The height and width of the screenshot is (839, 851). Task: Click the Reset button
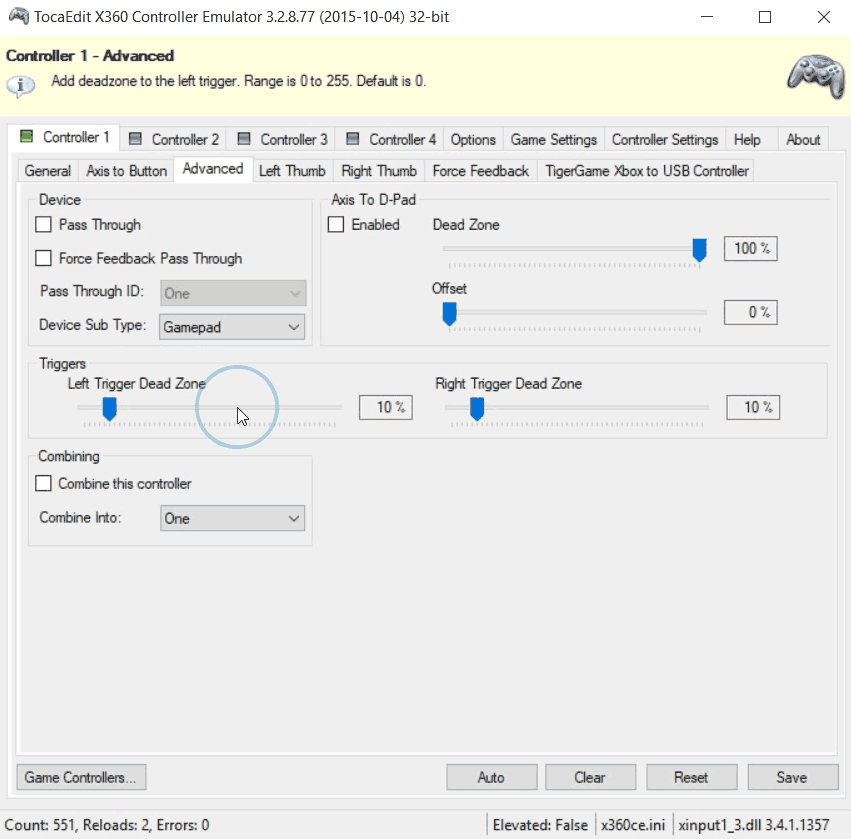[691, 777]
